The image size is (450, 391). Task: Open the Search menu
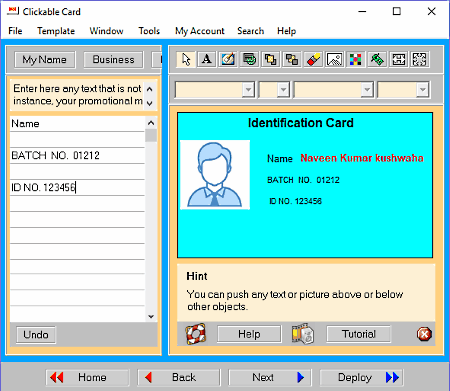(251, 31)
